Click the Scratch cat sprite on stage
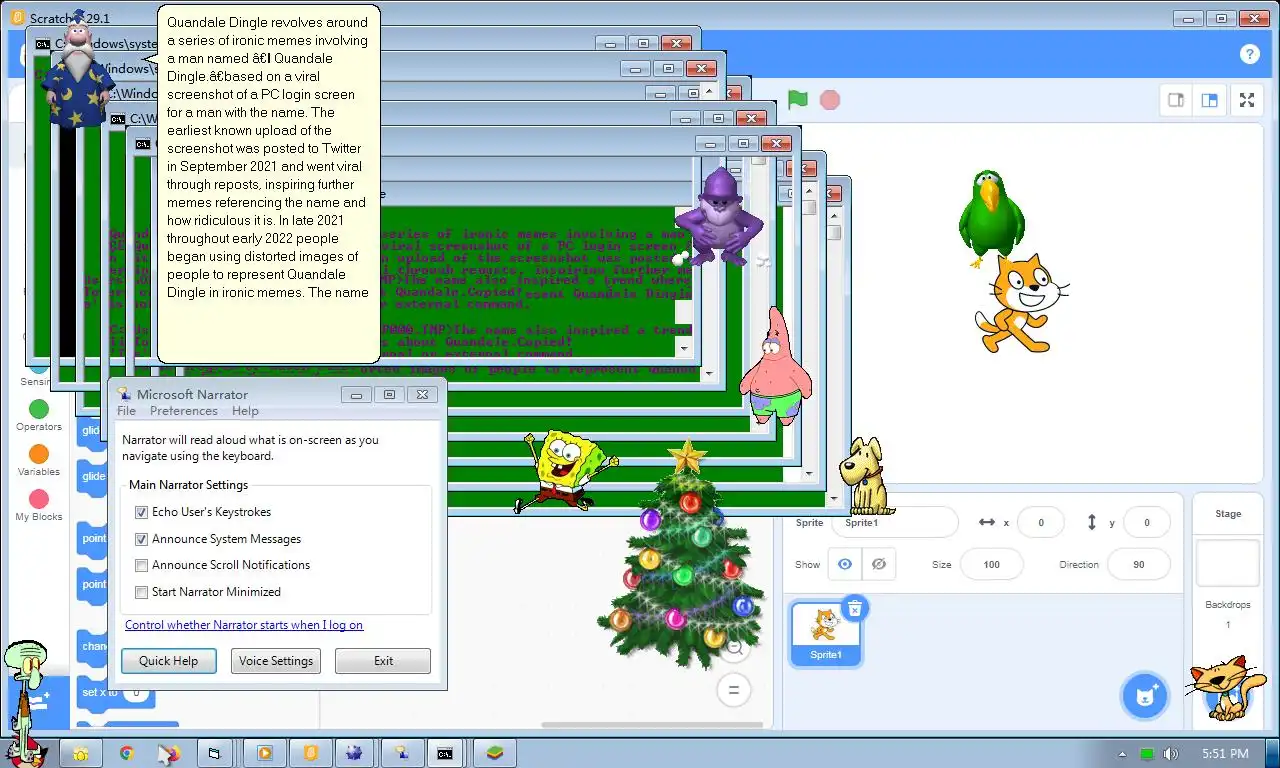 (1020, 303)
